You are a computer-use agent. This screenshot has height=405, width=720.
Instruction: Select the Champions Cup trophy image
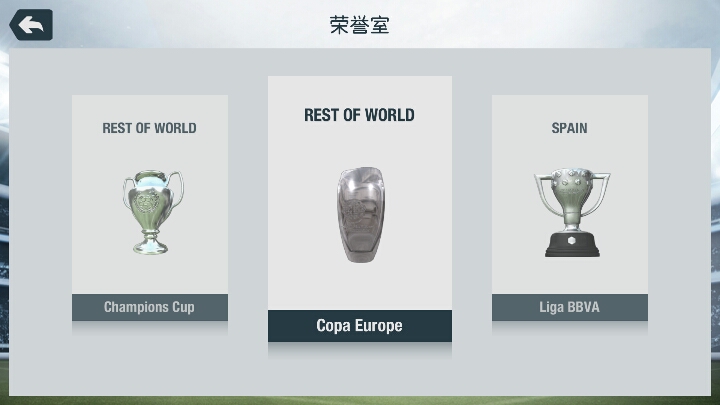coord(152,212)
